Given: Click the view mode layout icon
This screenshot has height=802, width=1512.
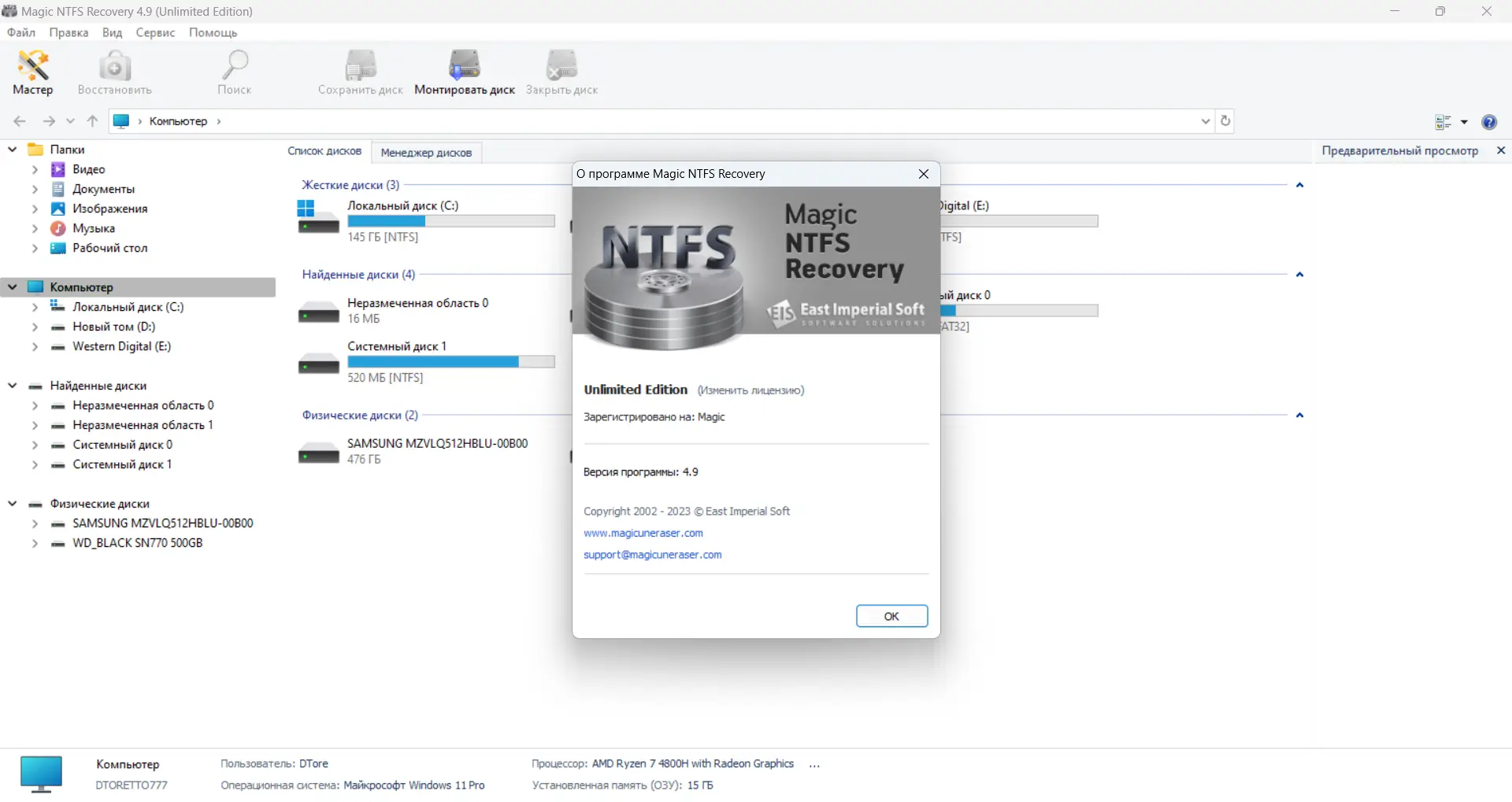Looking at the screenshot, I should click(x=1443, y=122).
